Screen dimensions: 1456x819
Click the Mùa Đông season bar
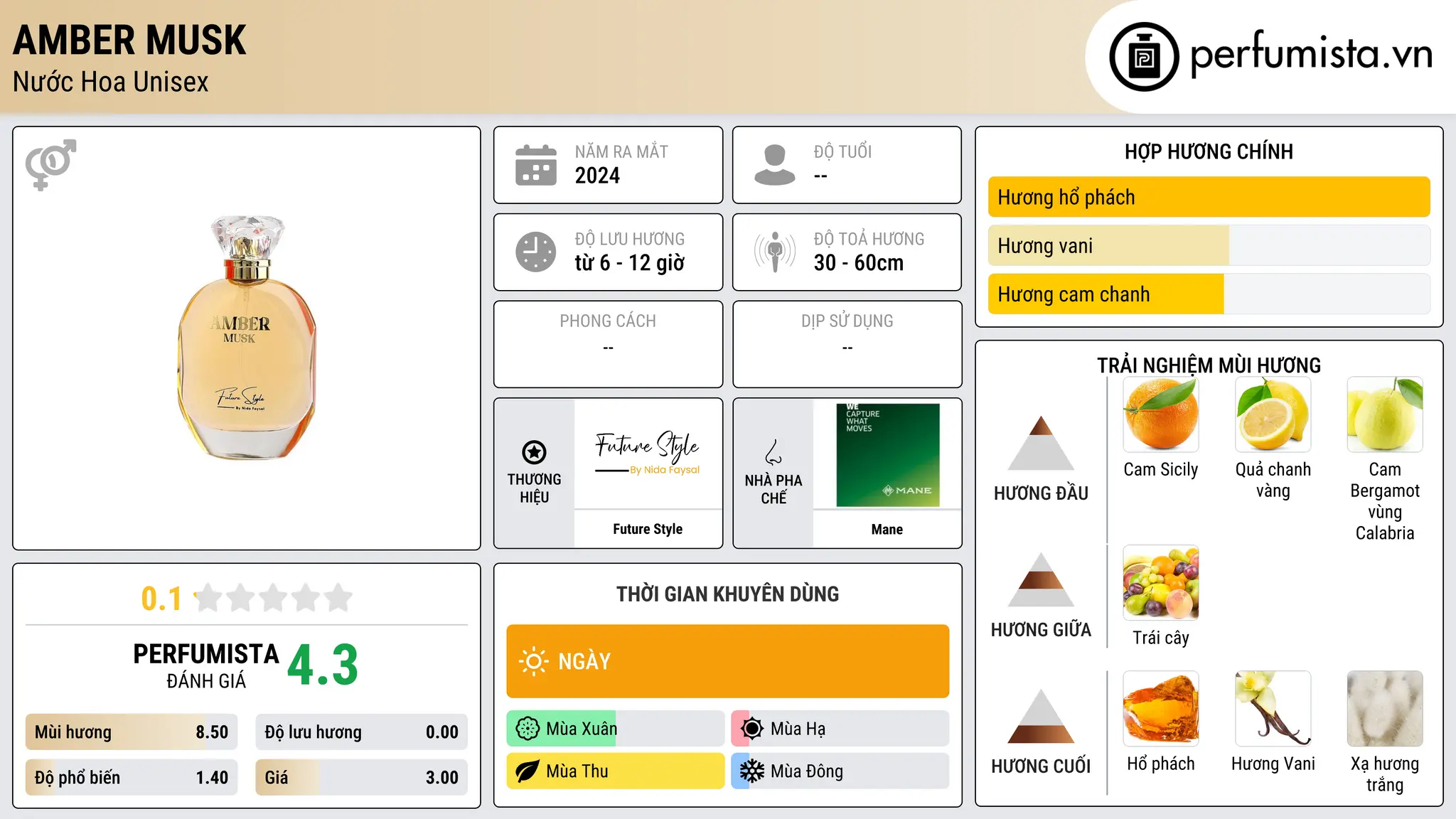tap(840, 771)
